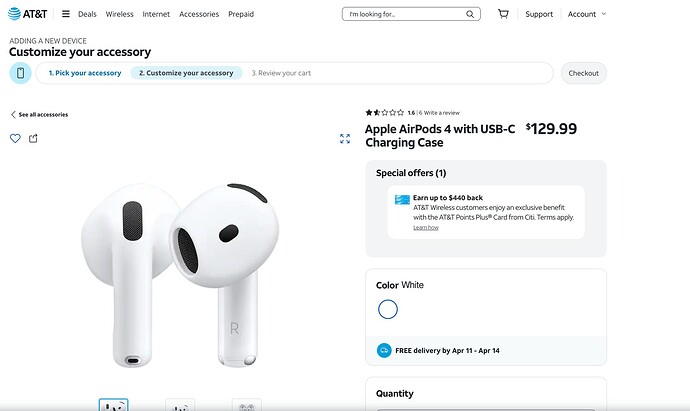
Task: Open the shopping cart
Action: click(x=503, y=14)
